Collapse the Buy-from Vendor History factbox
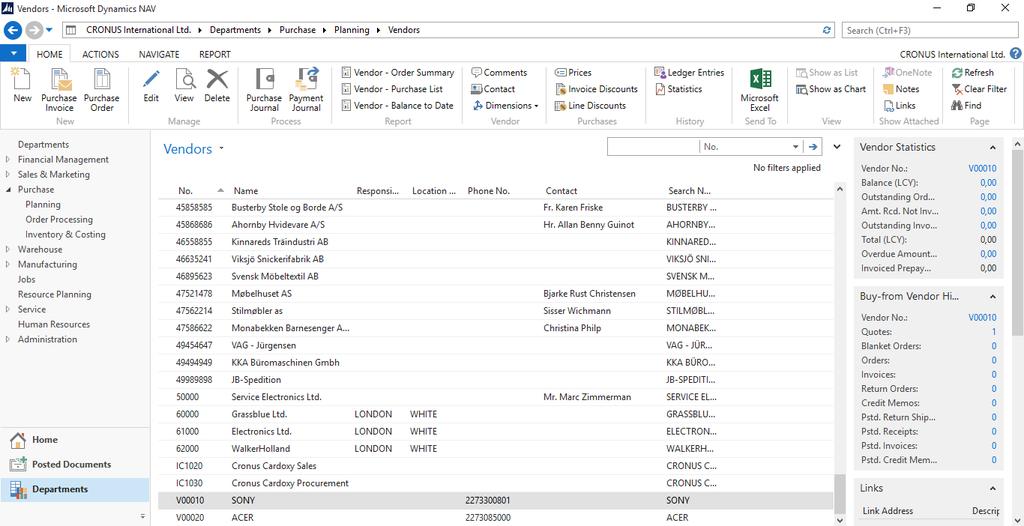 (992, 297)
